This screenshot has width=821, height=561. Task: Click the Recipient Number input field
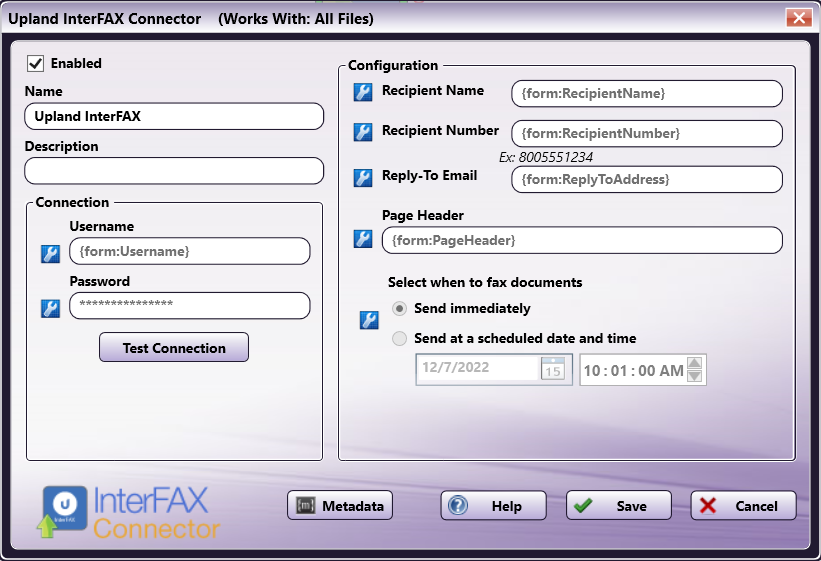[647, 133]
